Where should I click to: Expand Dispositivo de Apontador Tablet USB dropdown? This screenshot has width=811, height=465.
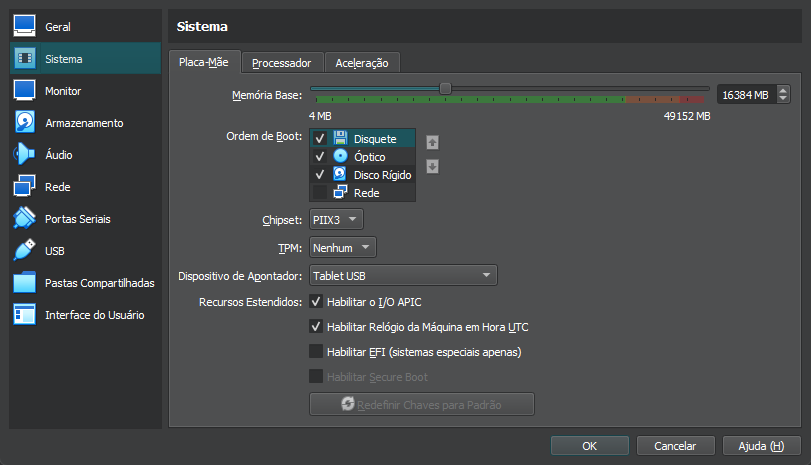pos(403,275)
